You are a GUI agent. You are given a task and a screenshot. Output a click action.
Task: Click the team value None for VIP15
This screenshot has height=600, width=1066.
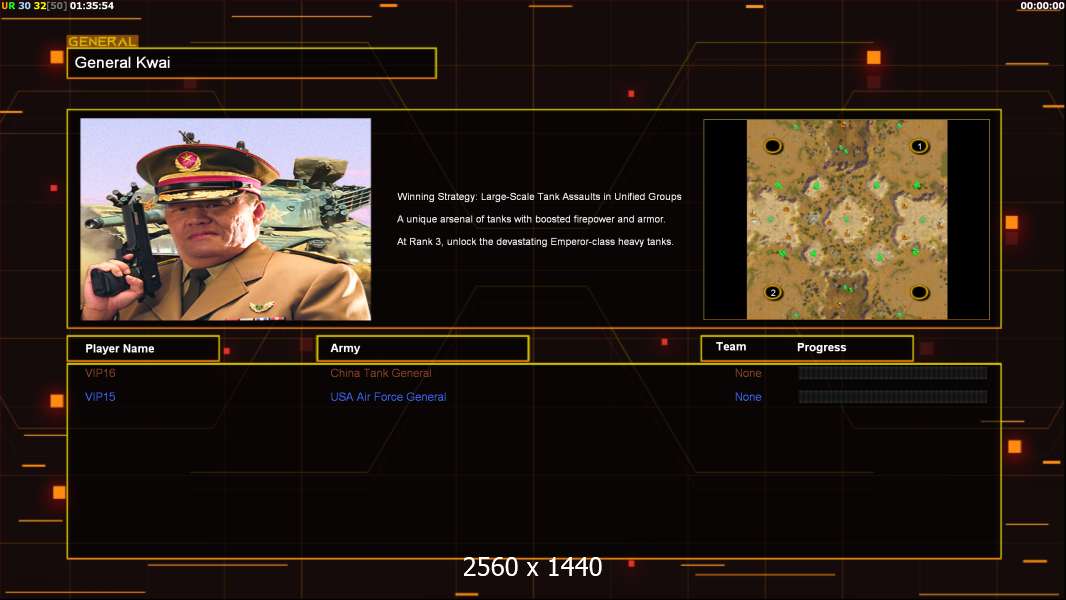click(748, 397)
